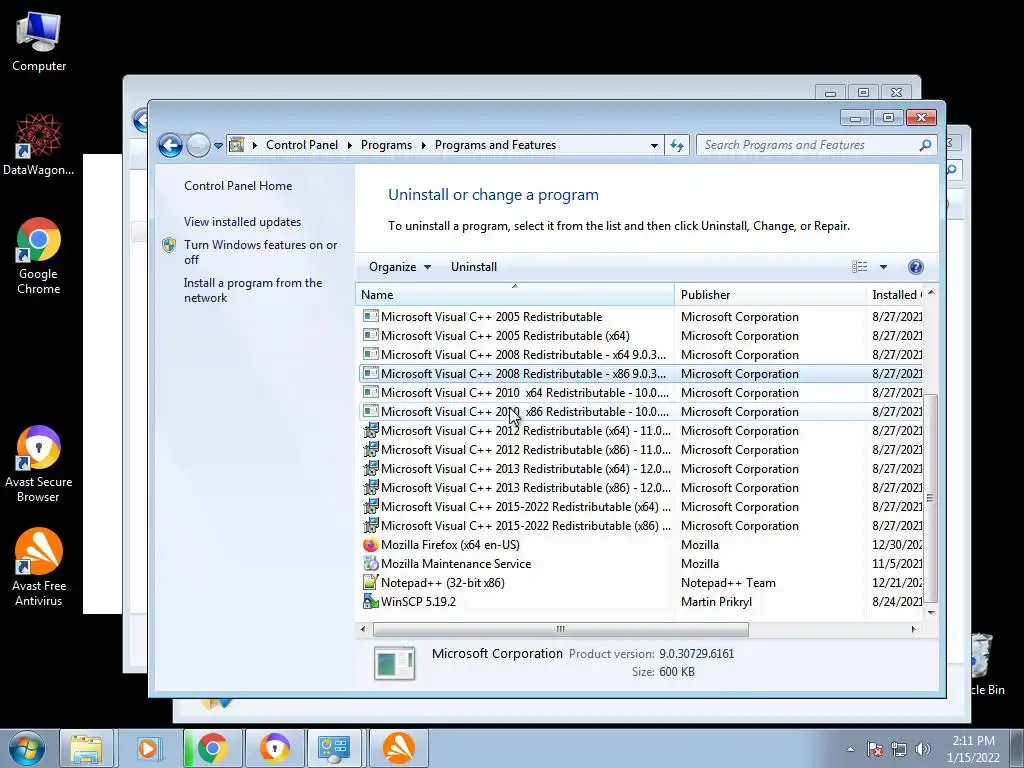The height and width of the screenshot is (768, 1024).
Task: Click the Search Programs and Features box
Action: pos(816,145)
